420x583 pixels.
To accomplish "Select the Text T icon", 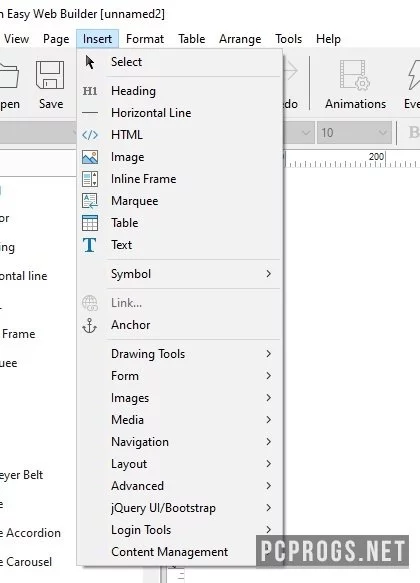I will [90, 245].
